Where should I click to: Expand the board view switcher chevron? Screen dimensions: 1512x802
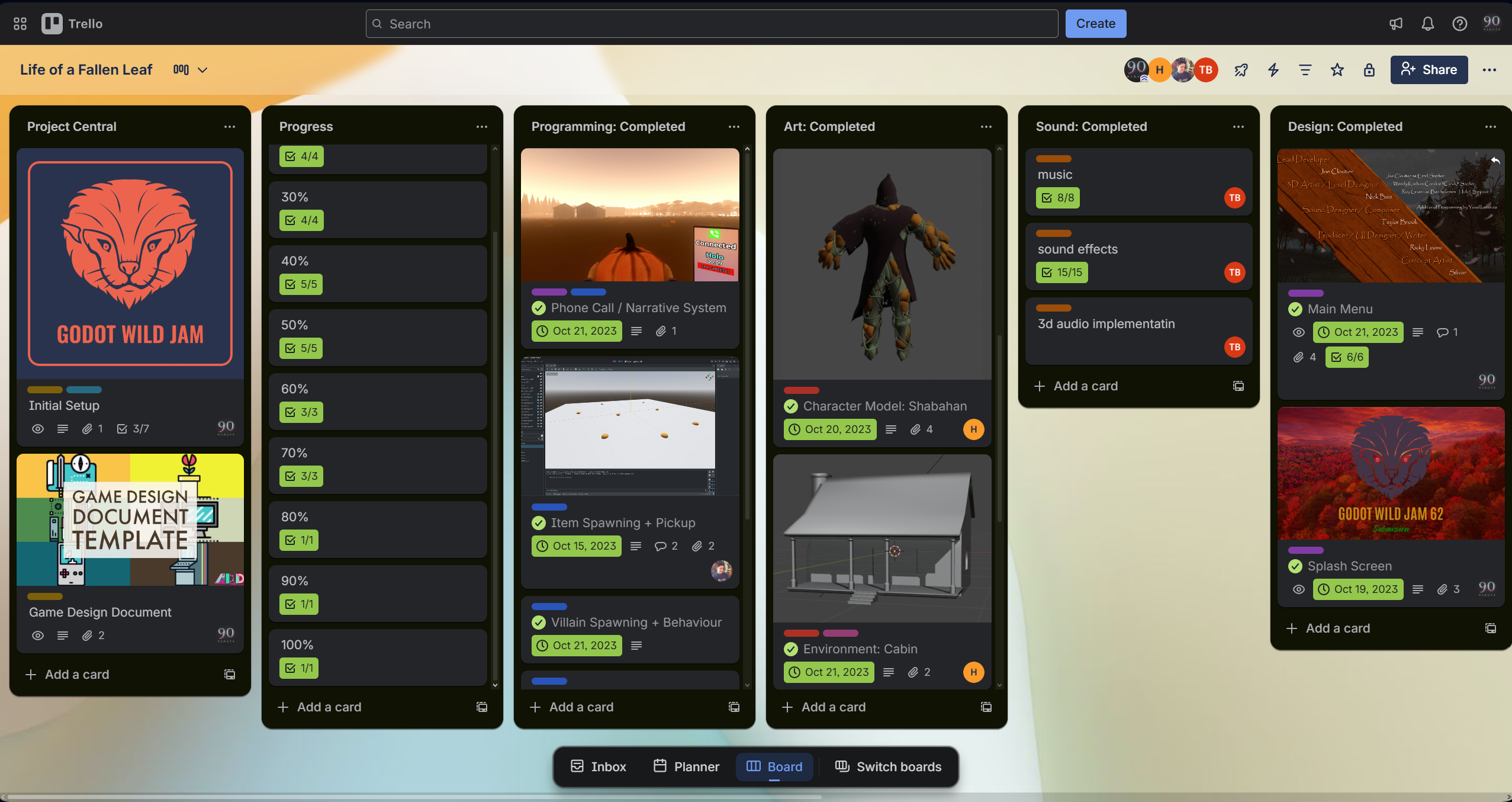click(202, 70)
